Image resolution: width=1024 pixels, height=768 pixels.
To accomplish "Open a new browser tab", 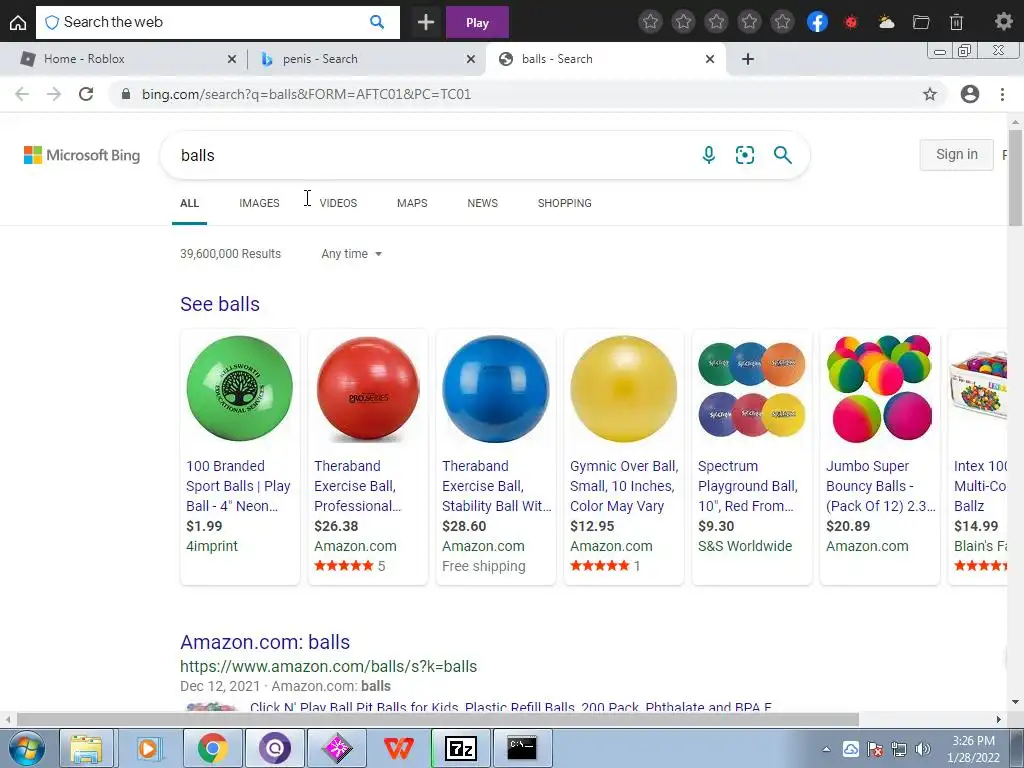I will [x=748, y=59].
